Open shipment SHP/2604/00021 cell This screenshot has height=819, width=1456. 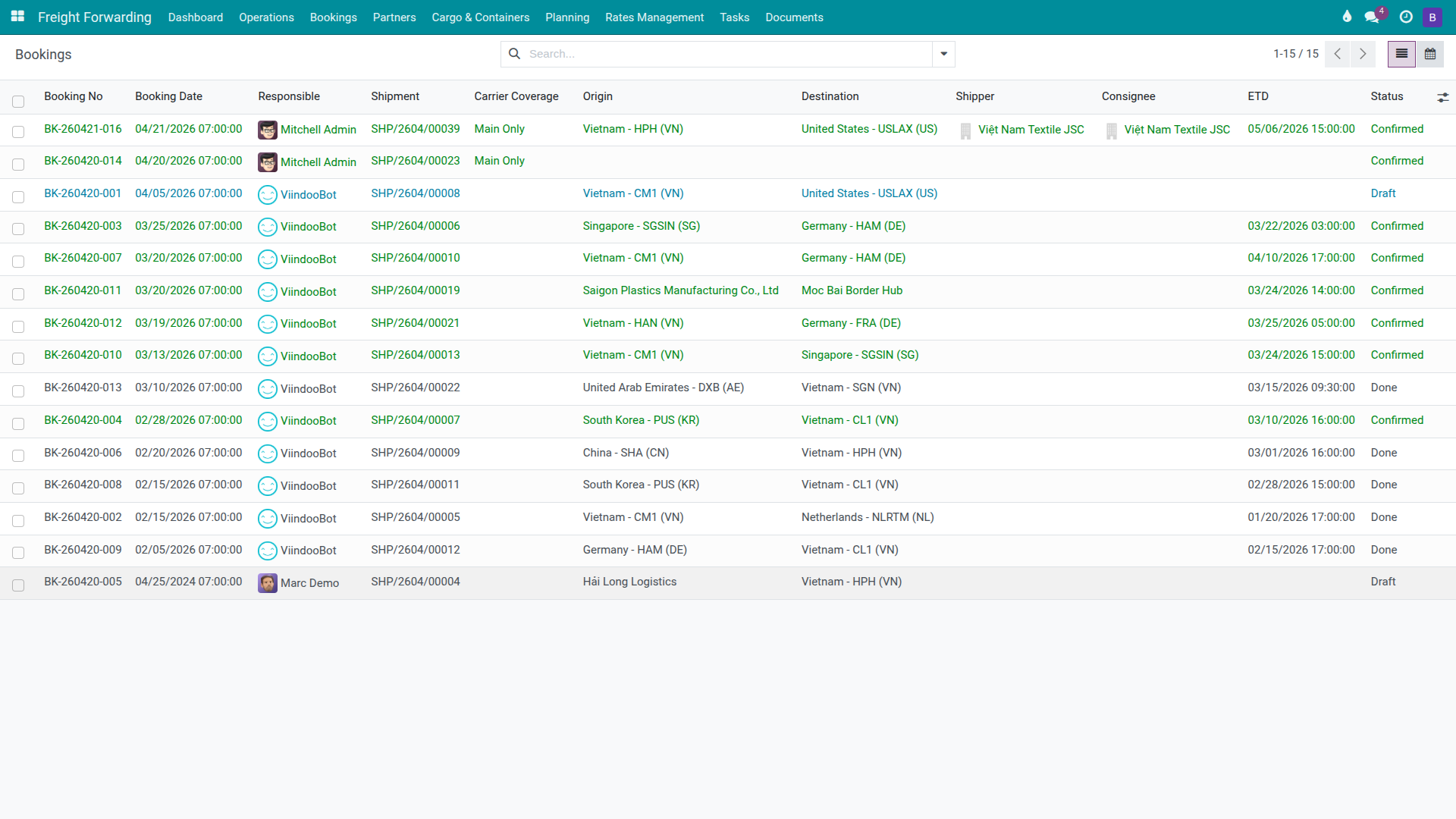(x=416, y=323)
